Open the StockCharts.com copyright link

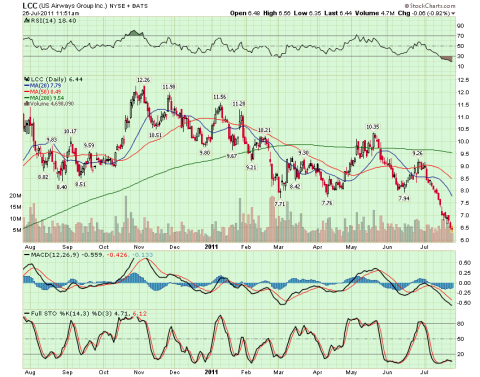click(x=430, y=6)
